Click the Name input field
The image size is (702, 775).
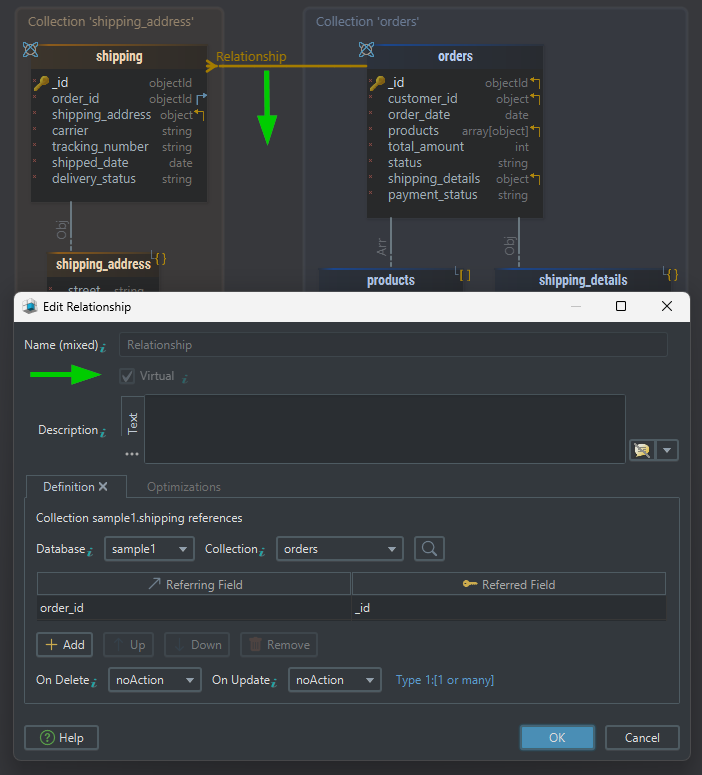393,344
